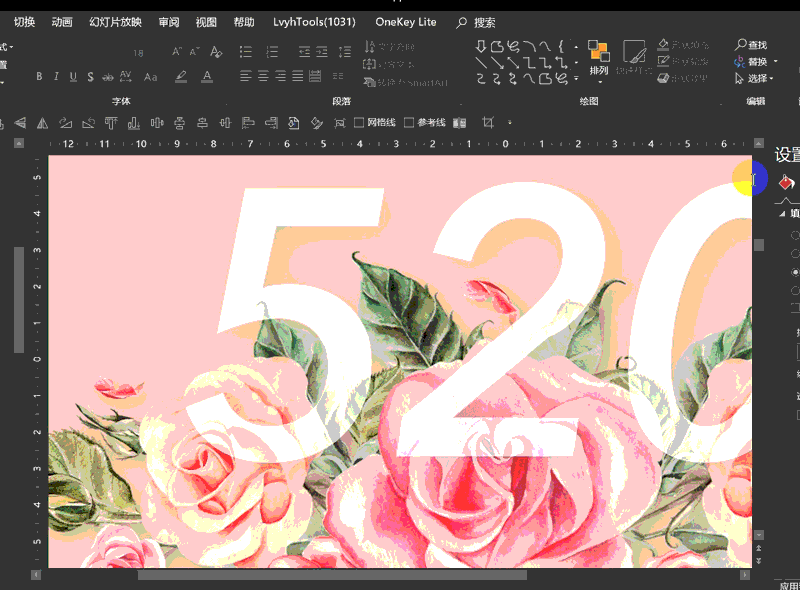
Task: Collapse fill section triangle in format pane
Action: coord(782,214)
